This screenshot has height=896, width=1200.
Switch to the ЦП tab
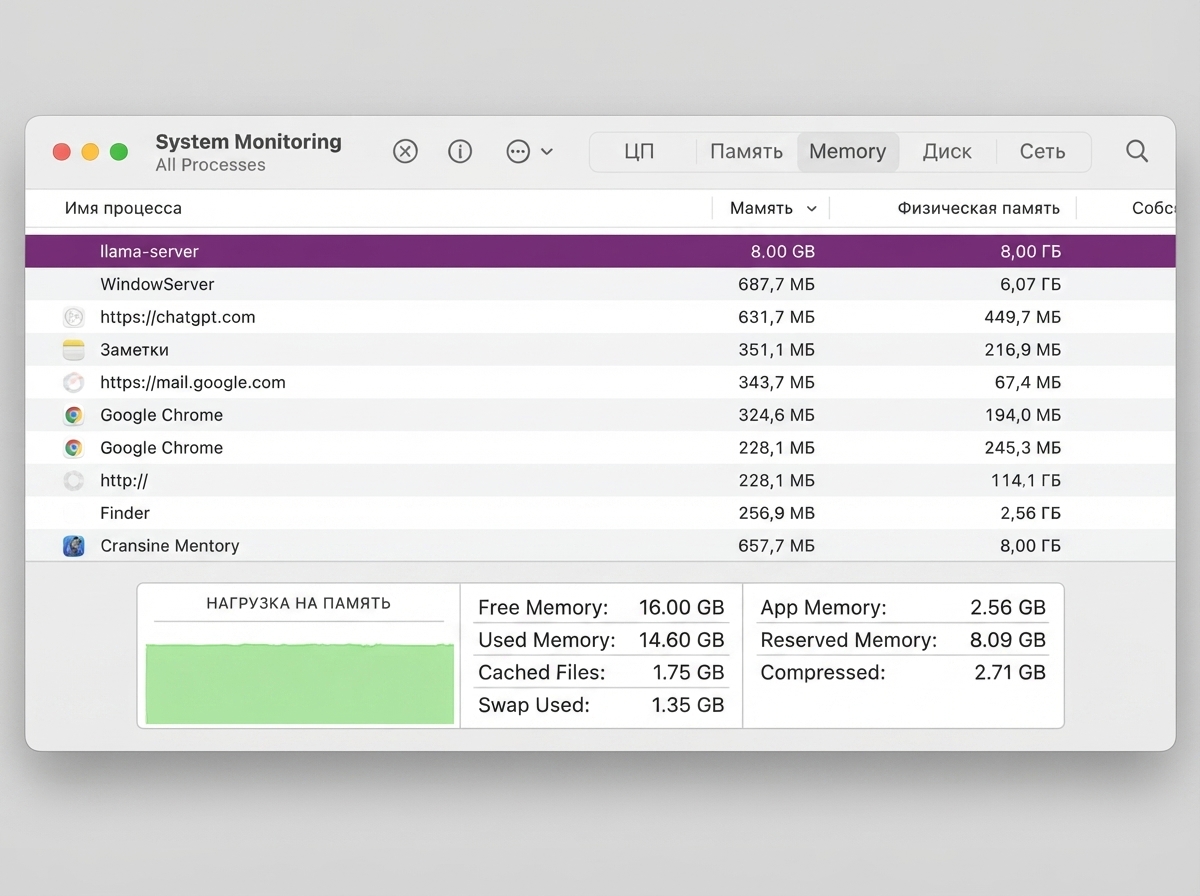click(x=639, y=152)
